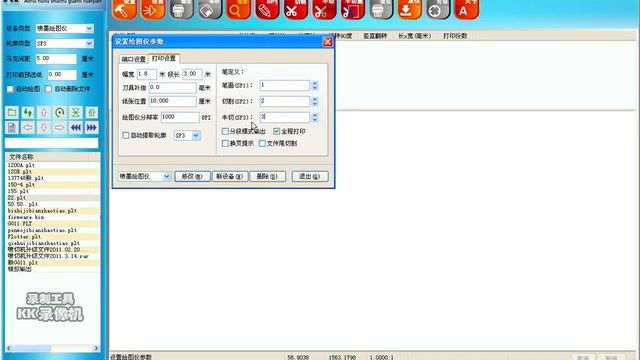Click the gray circular wheel icon
The image size is (640, 360).
(438, 9)
